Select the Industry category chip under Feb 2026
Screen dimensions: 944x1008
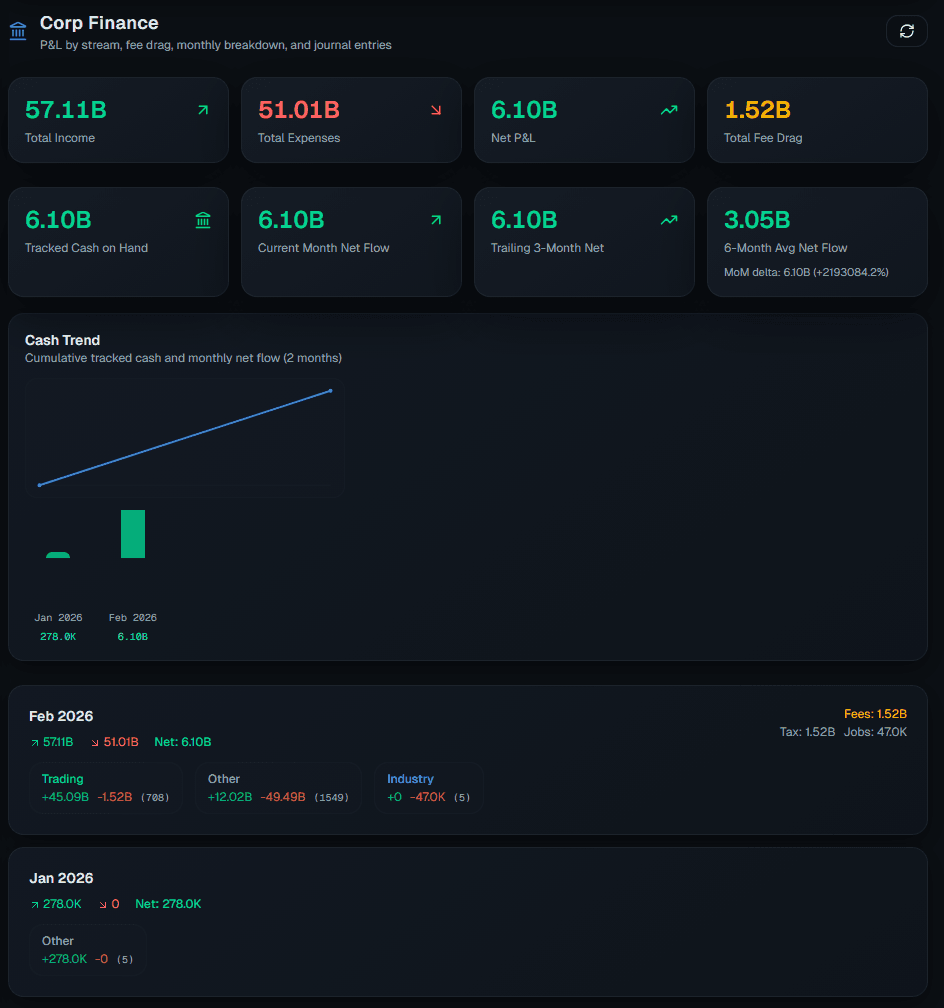click(429, 787)
